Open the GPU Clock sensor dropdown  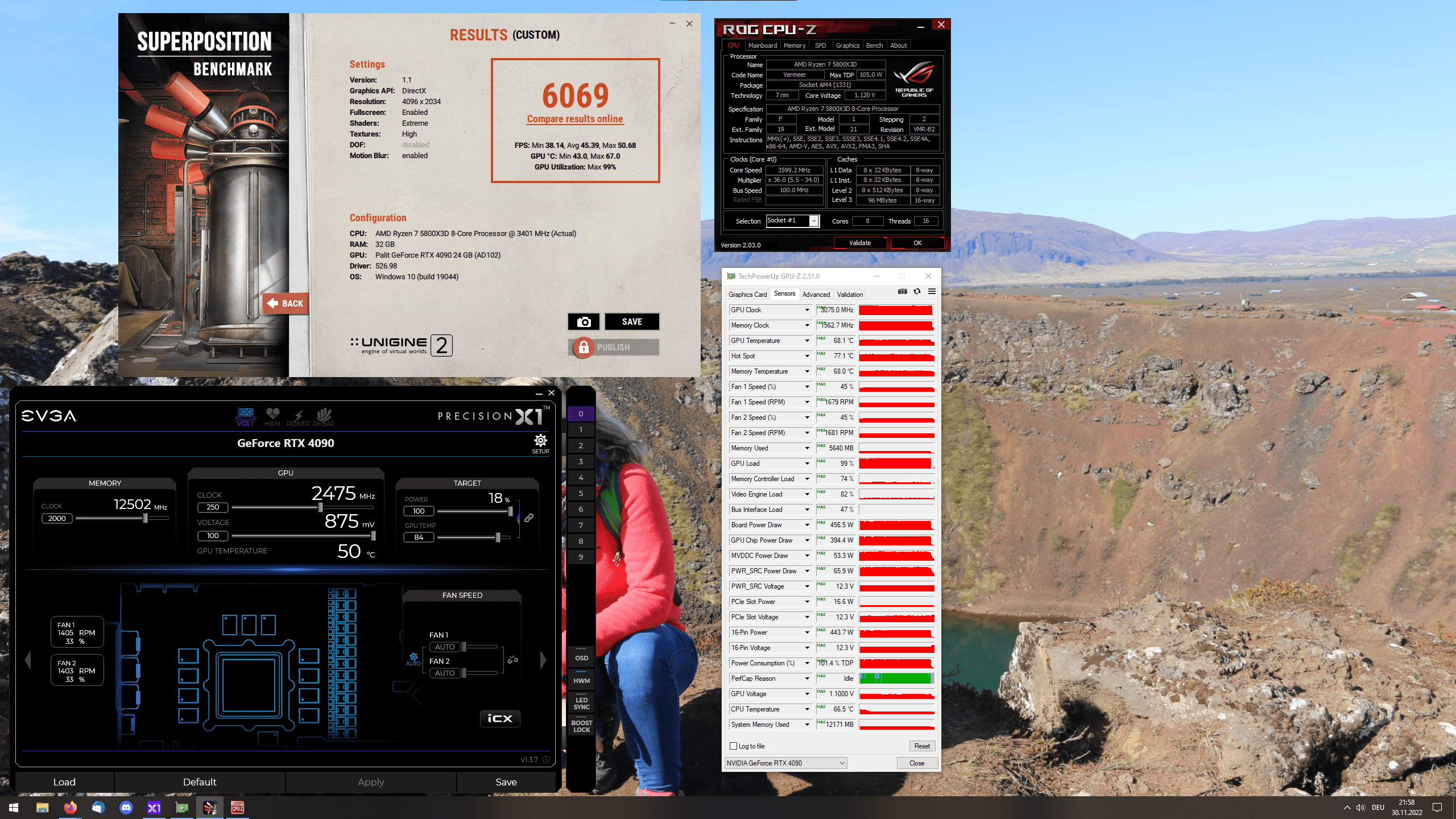click(806, 310)
